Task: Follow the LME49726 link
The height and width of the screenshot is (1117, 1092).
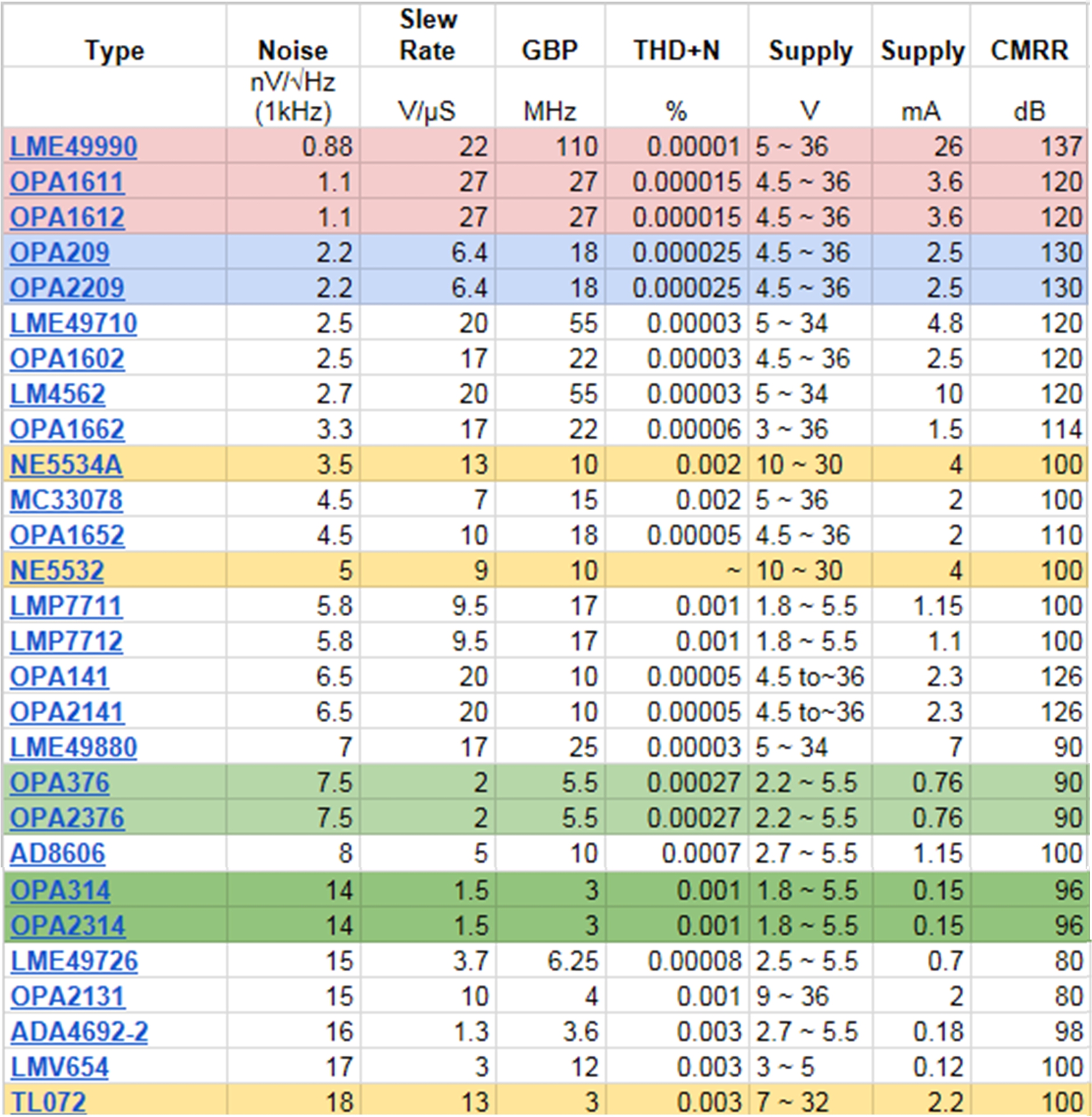Action: click(74, 961)
